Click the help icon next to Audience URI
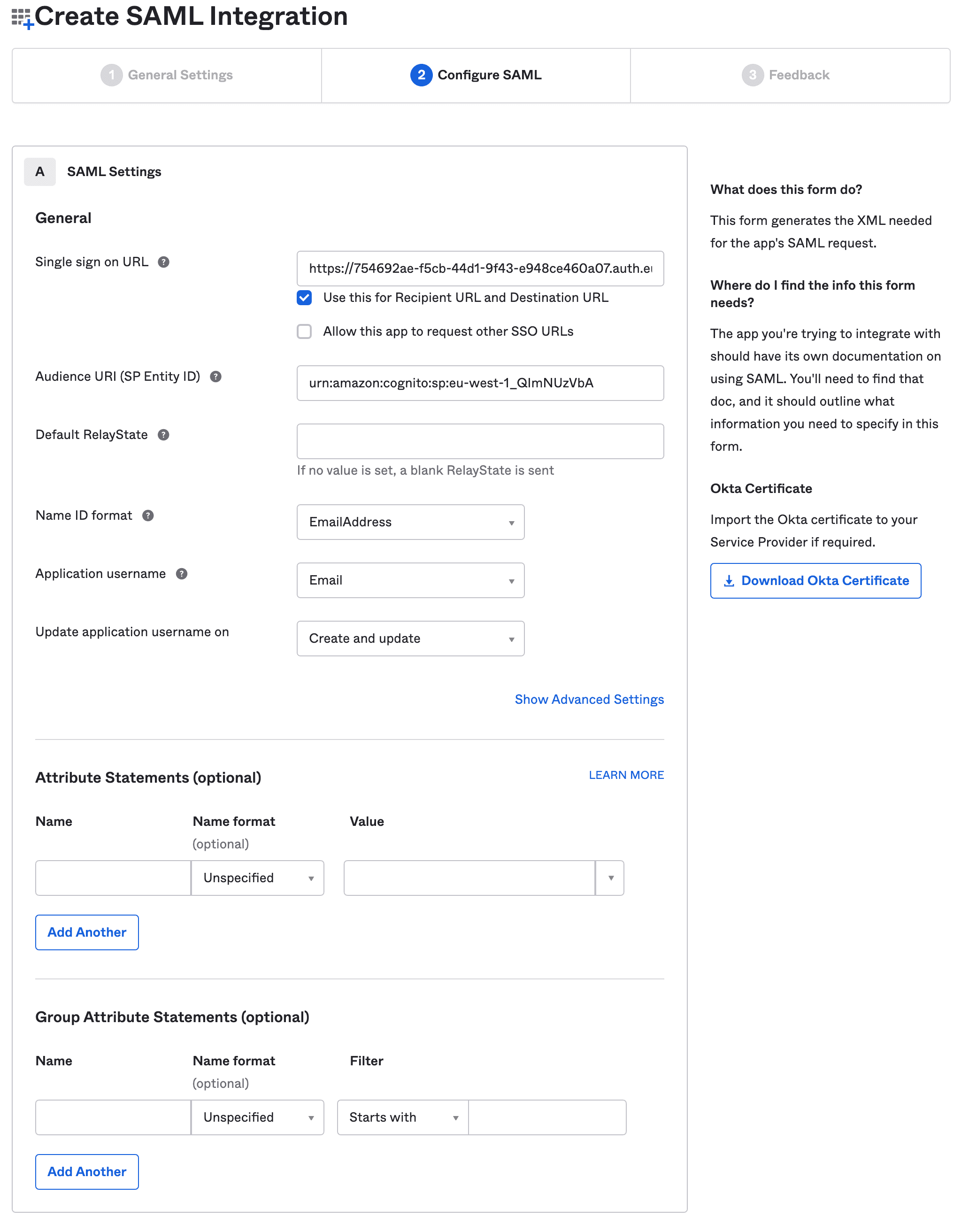 coord(215,377)
